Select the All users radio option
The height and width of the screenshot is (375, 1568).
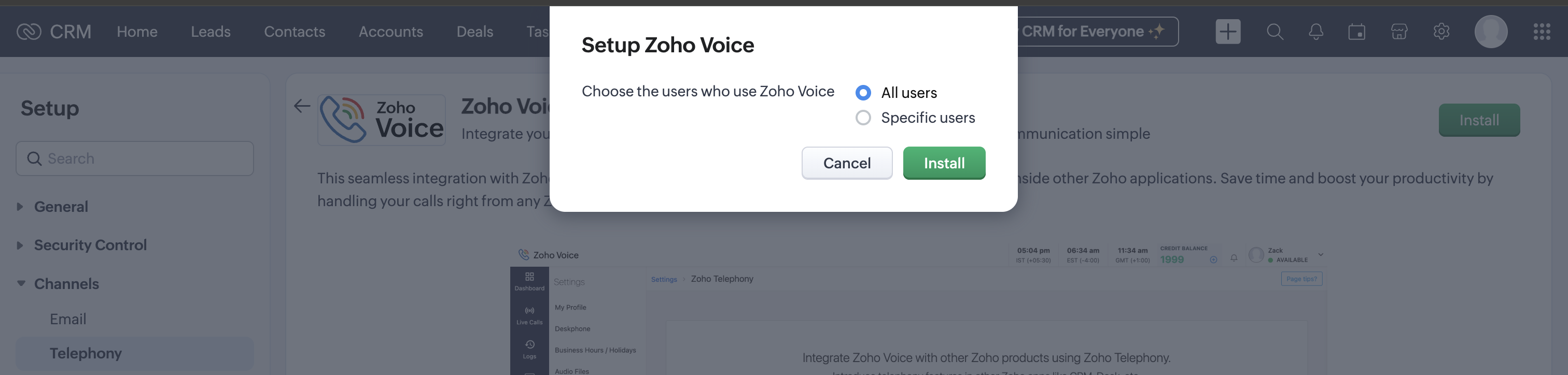[x=862, y=93]
